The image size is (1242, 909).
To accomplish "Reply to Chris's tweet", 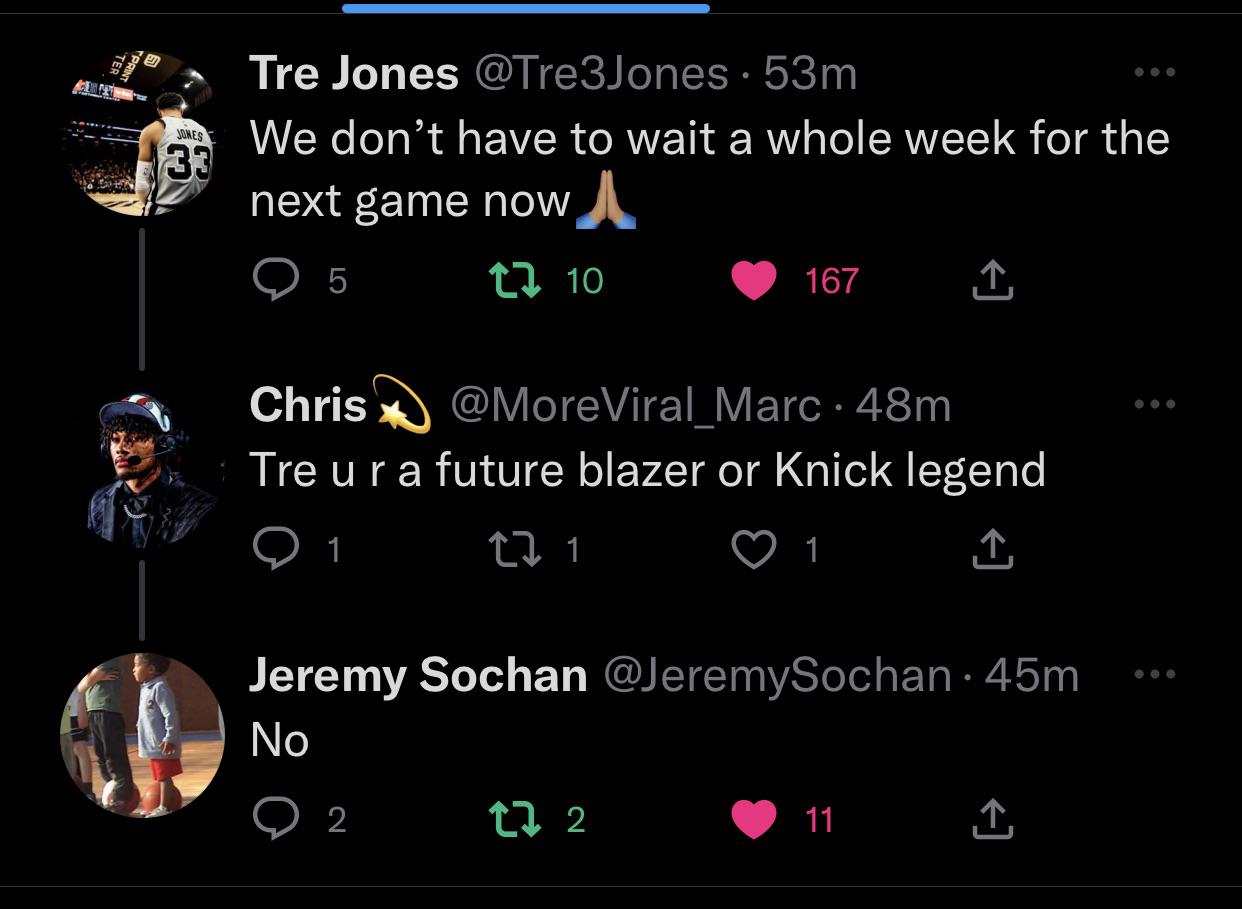I will pos(271,549).
